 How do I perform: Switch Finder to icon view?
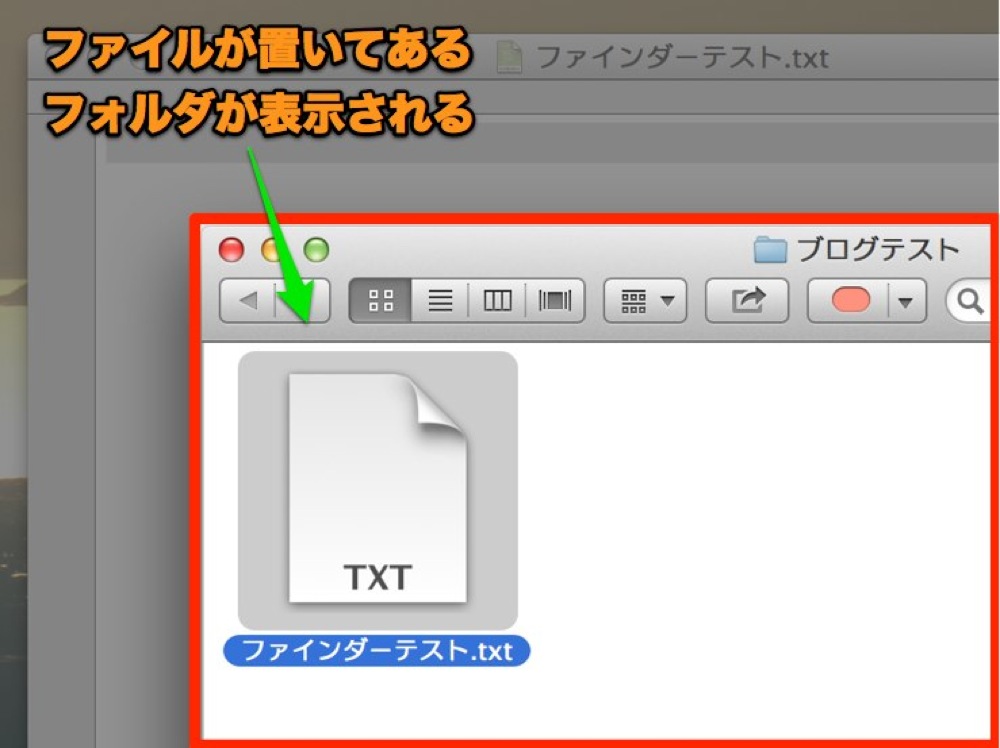tap(381, 300)
